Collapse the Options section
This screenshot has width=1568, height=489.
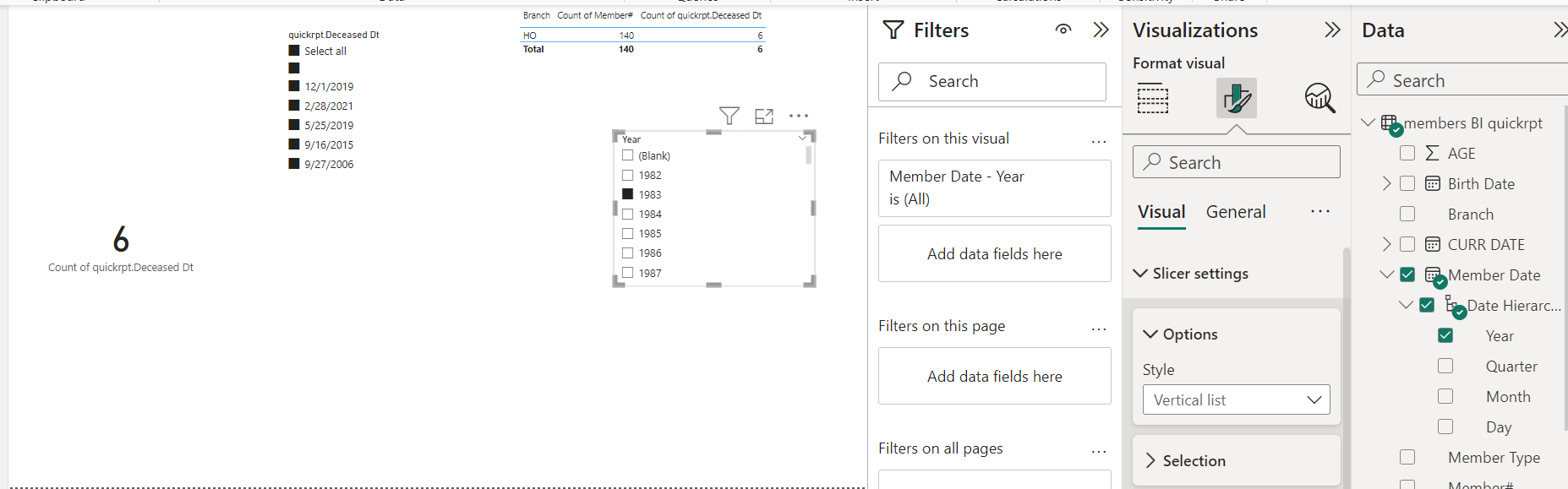tap(1150, 334)
